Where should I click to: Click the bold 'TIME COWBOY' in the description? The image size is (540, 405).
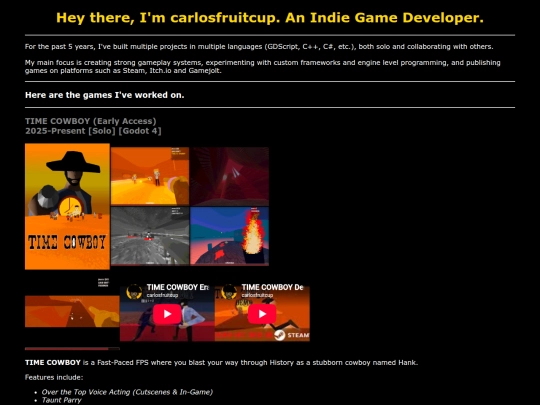53,362
